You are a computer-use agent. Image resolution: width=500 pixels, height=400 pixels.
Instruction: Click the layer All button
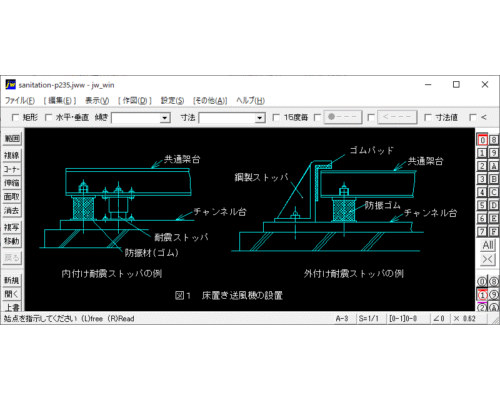coord(488,245)
